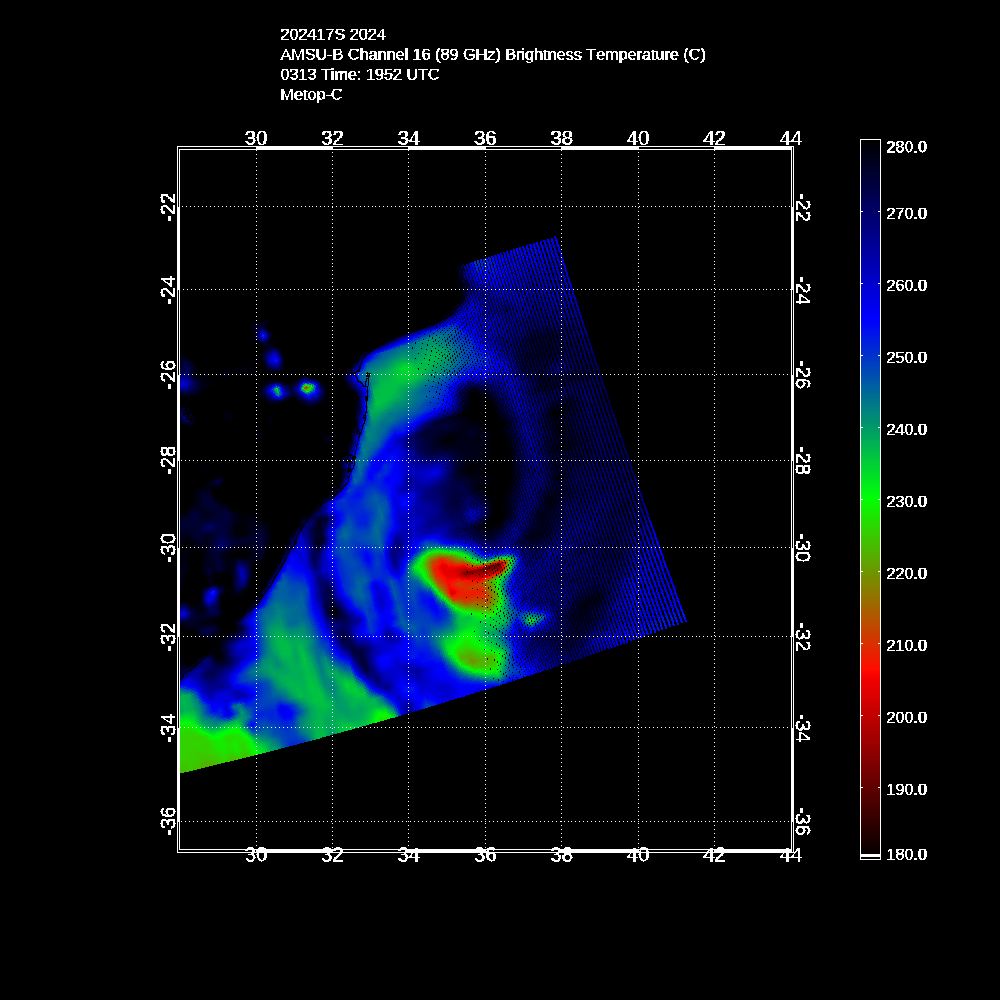The height and width of the screenshot is (1000, 1000).
Task: Click latitude label -32 on left axis
Action: point(168,636)
